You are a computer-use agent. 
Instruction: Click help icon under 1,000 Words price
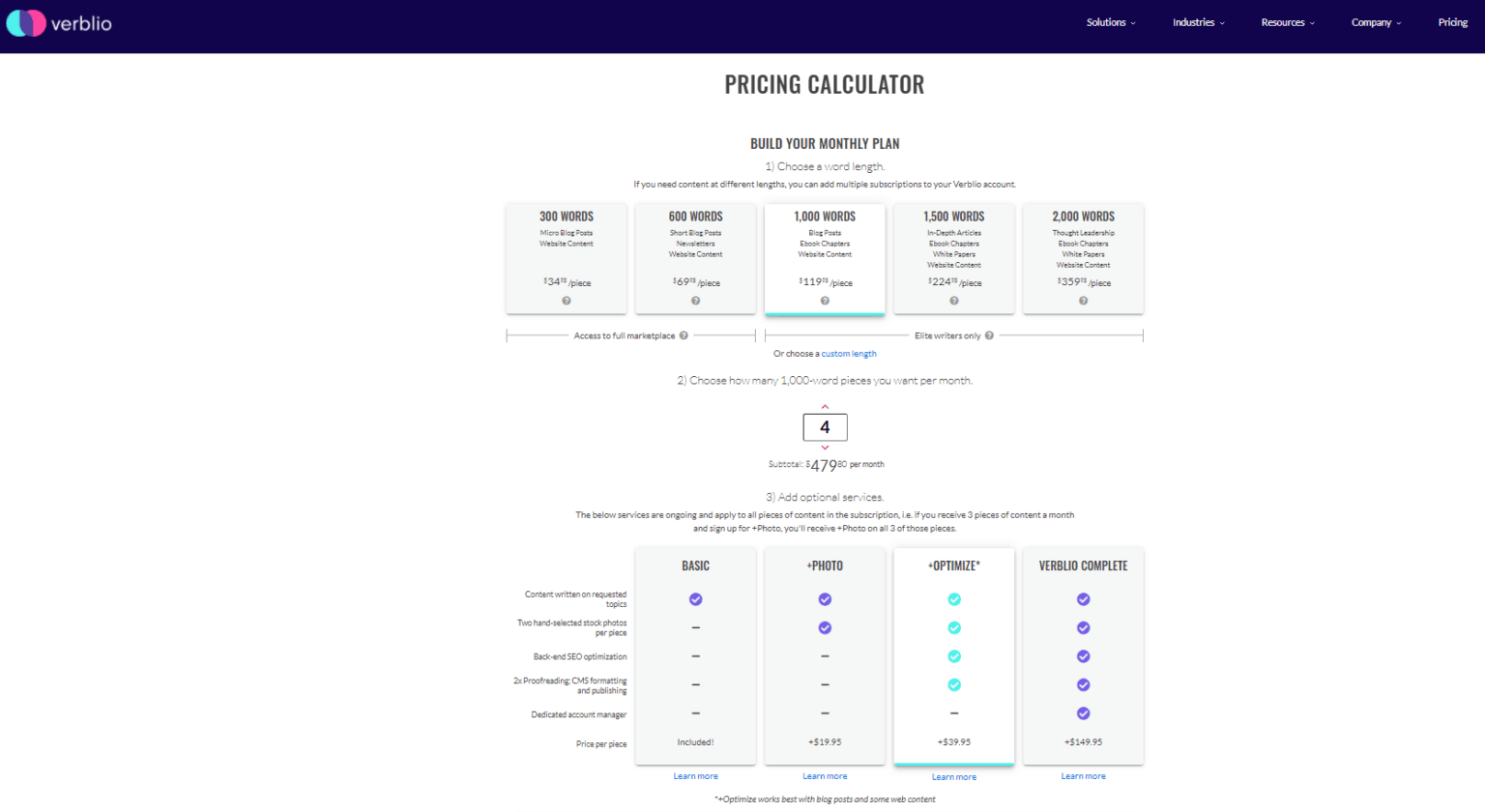[825, 301]
